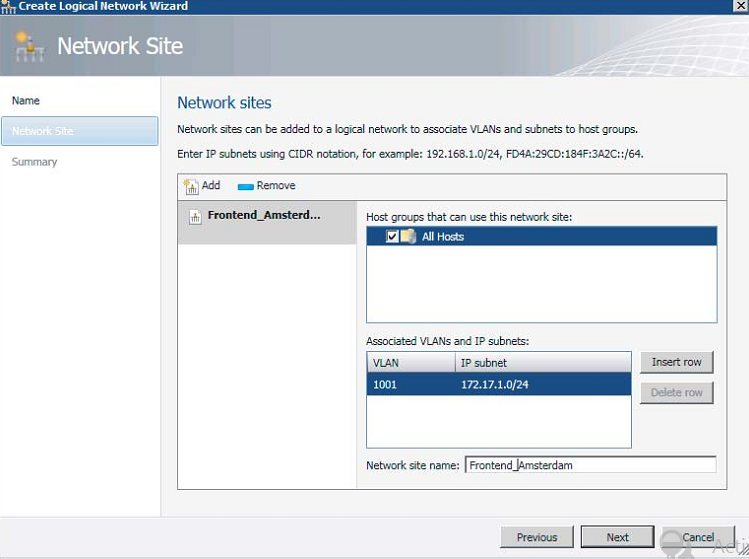Image resolution: width=749 pixels, height=559 pixels.
Task: Select the Frontend_Amsterd... network site entry
Action: 267,223
